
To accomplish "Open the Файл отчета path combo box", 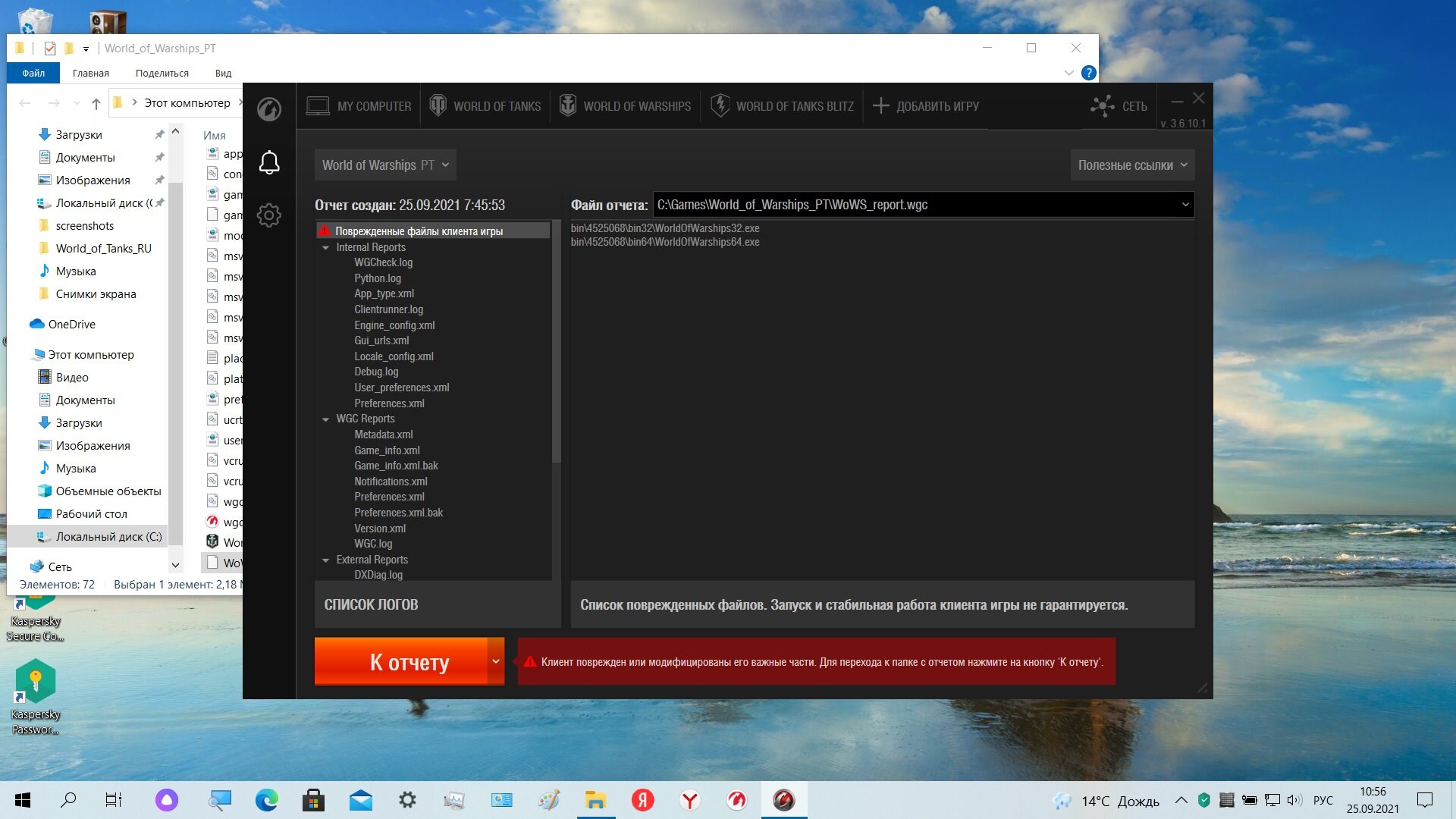I will (923, 205).
